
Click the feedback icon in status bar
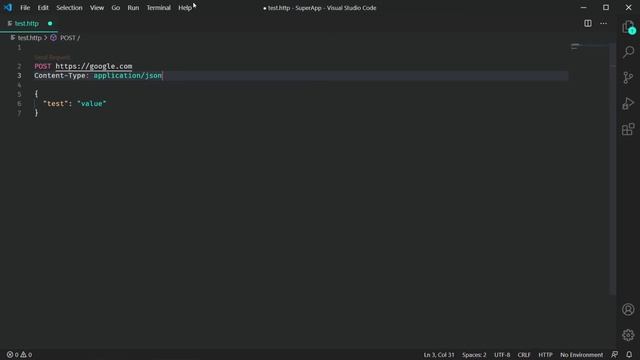pyautogui.click(x=614, y=355)
